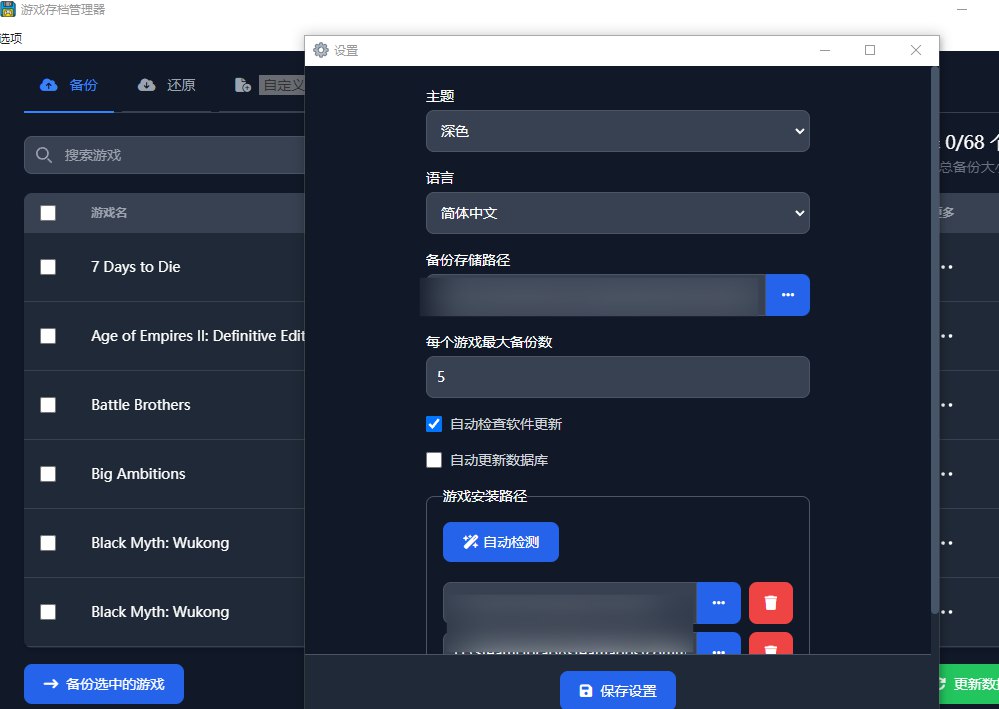The width and height of the screenshot is (999, 709).
Task: Click the app icon in the main window title bar
Action: click(9, 9)
